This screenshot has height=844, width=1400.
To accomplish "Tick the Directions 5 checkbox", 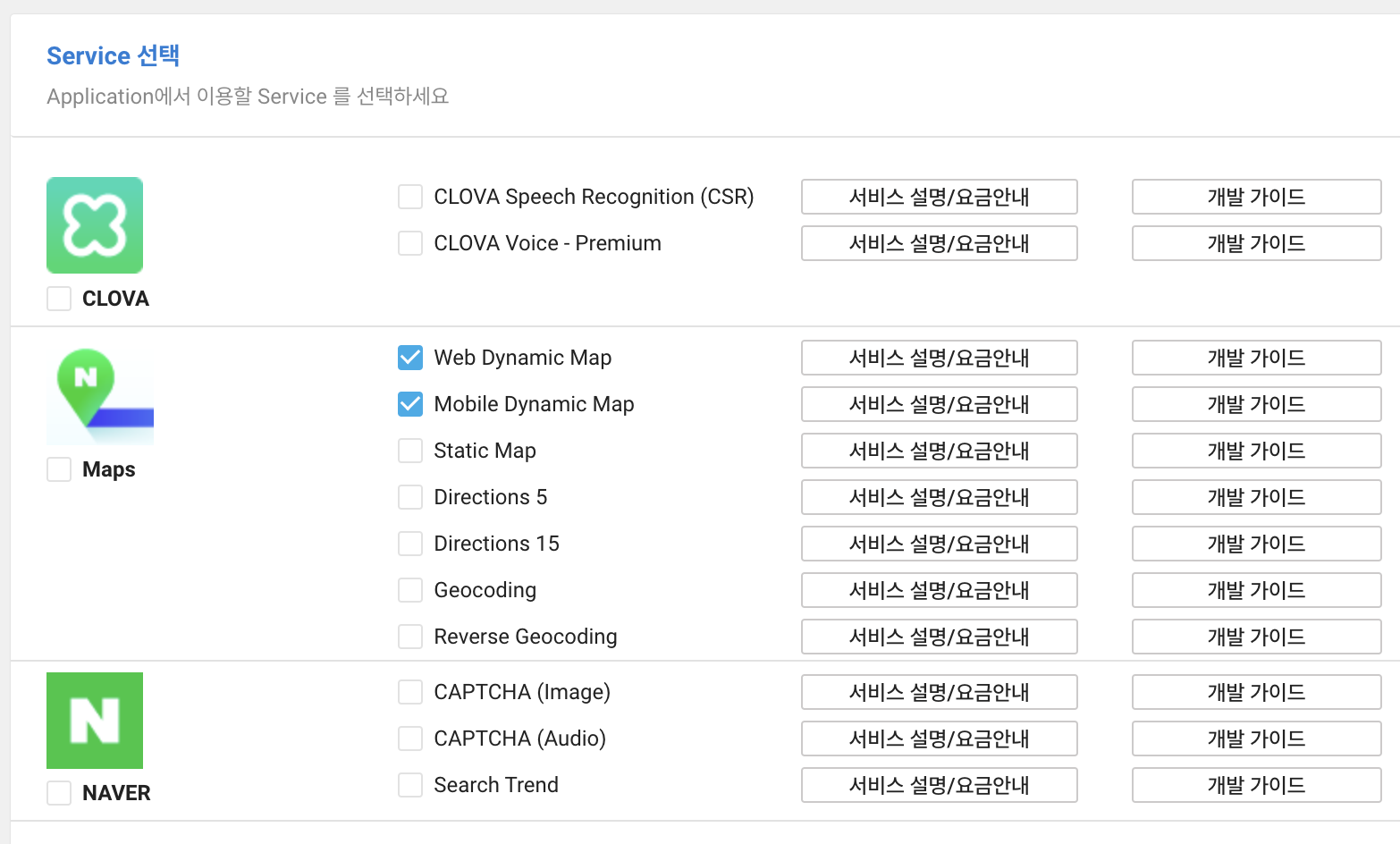I will (410, 497).
